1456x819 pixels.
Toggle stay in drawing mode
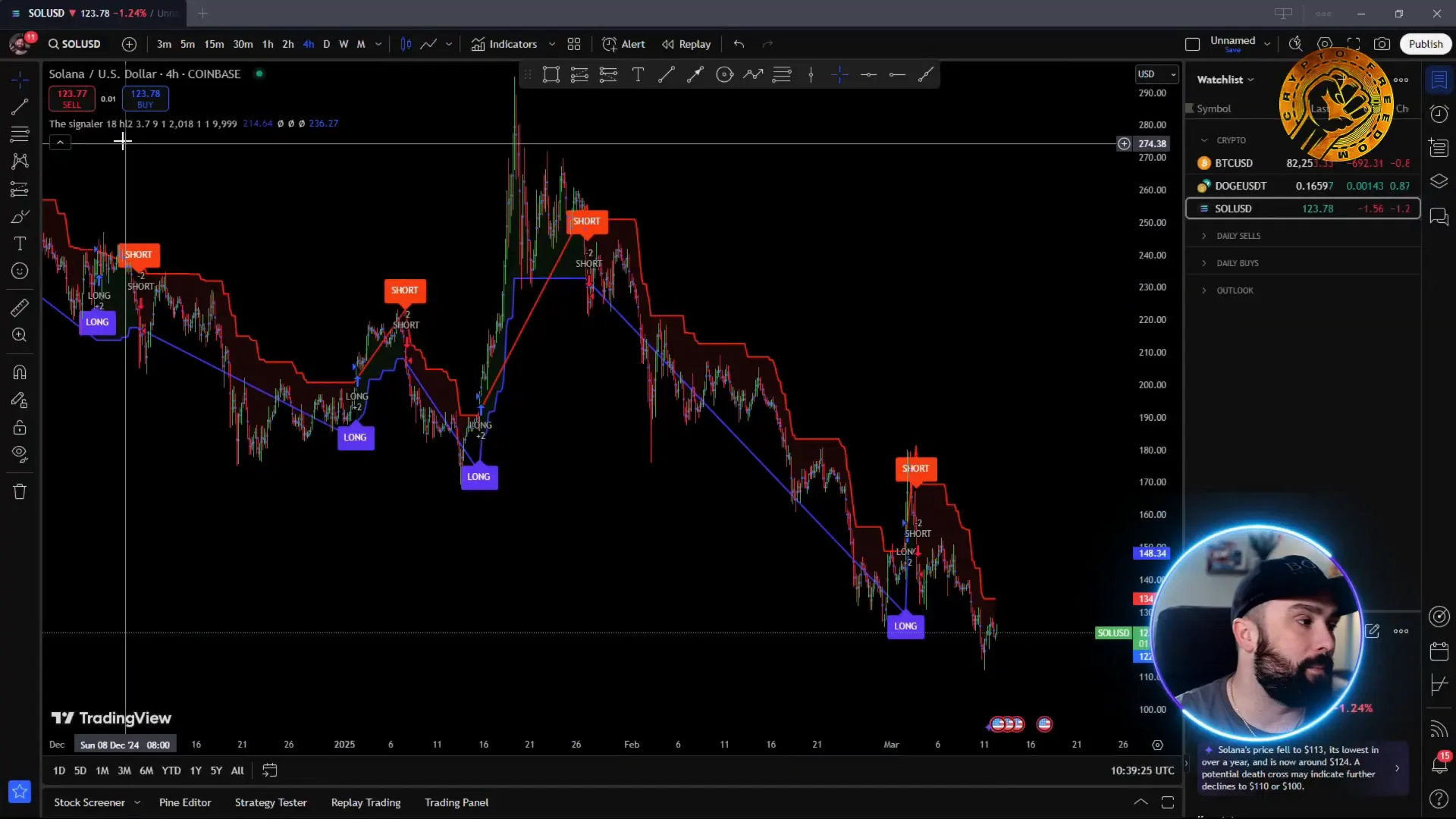pos(20,400)
